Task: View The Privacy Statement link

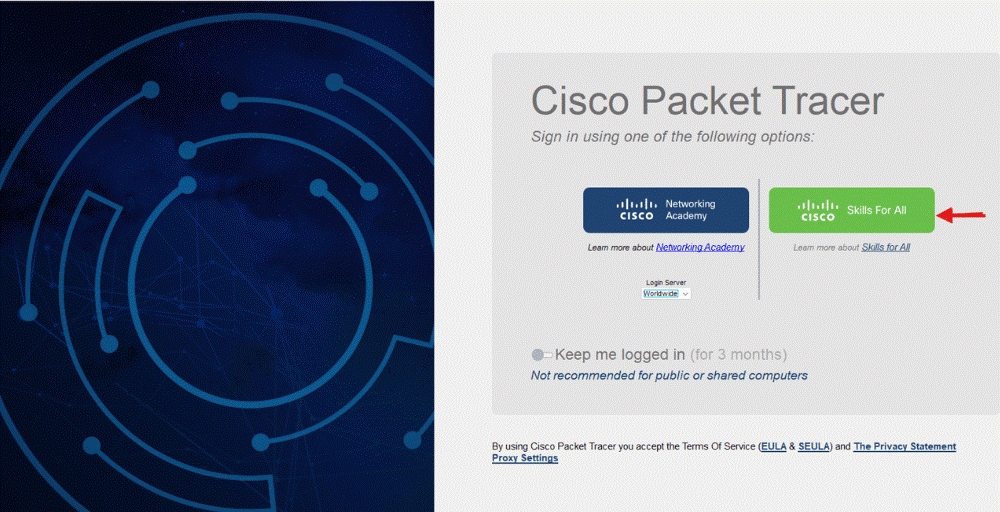Action: [904, 446]
